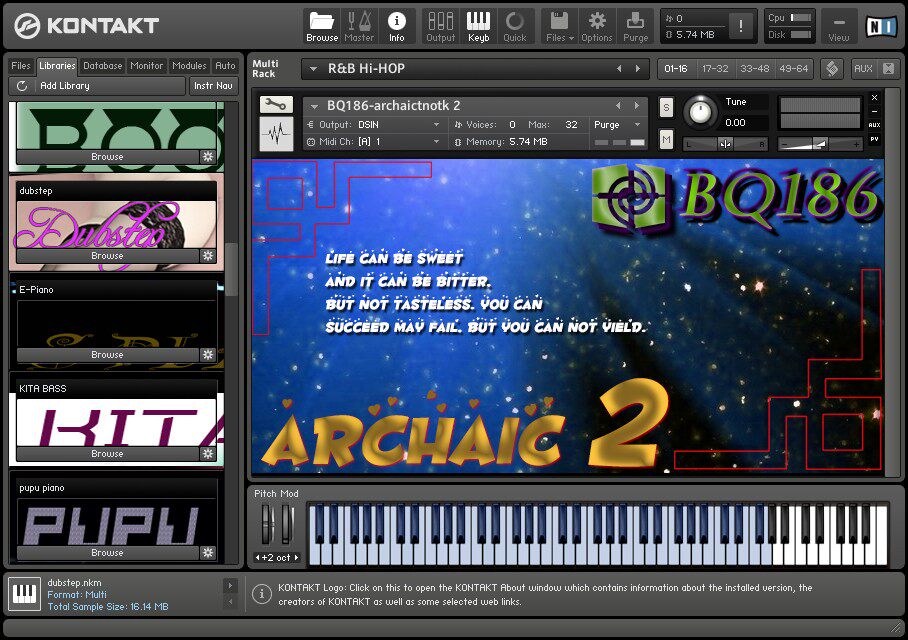Minimize instrument header with minus button
The height and width of the screenshot is (640, 908).
point(874,111)
